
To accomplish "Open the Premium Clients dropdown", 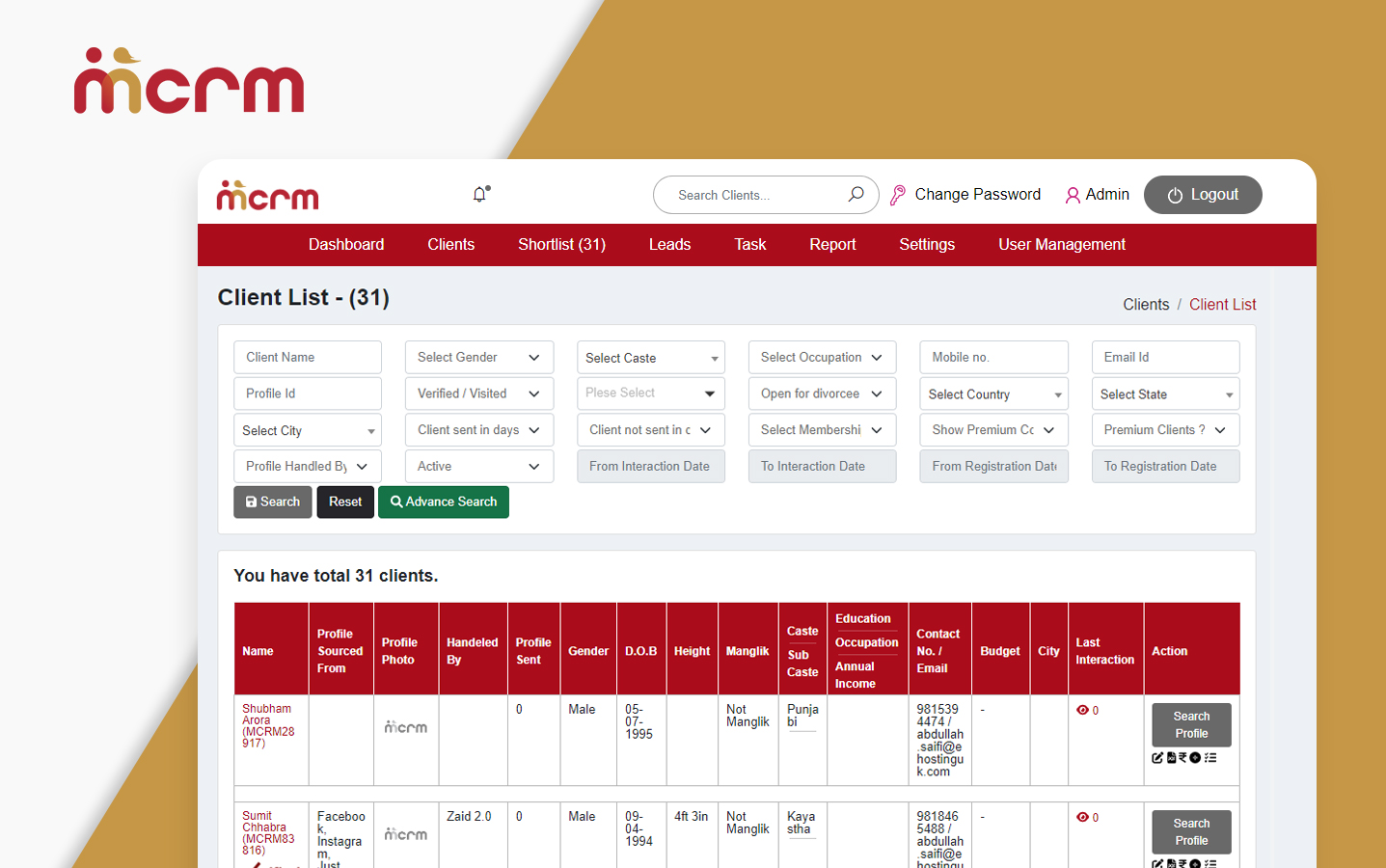I will [x=1165, y=429].
